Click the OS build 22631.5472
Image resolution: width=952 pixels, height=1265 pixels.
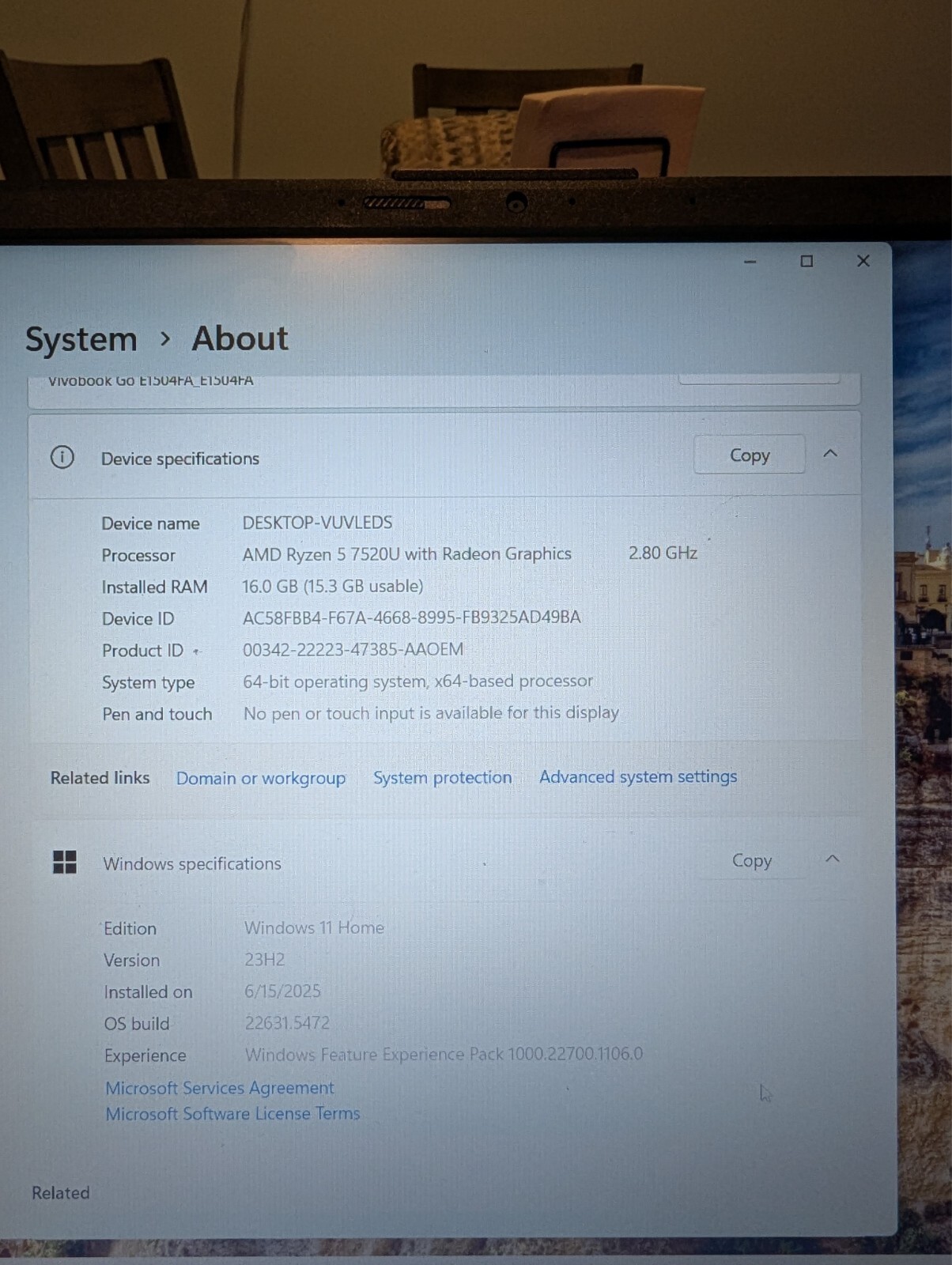(x=286, y=1022)
